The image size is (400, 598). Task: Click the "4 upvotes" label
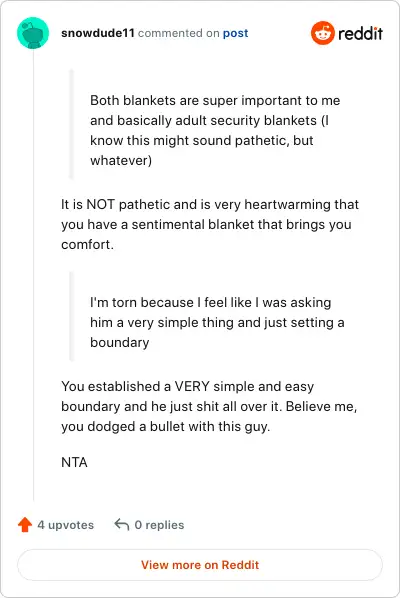[66, 525]
